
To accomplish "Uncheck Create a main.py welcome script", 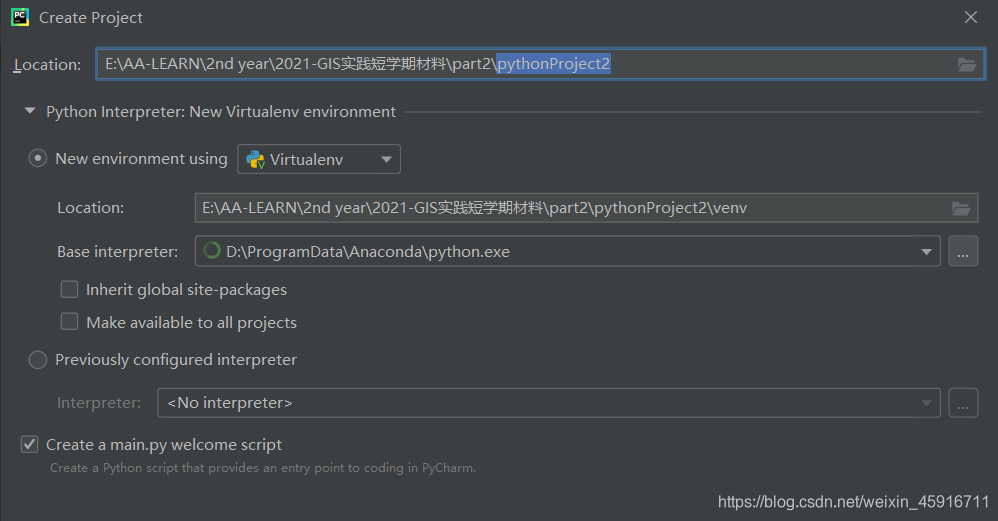I will click(29, 444).
